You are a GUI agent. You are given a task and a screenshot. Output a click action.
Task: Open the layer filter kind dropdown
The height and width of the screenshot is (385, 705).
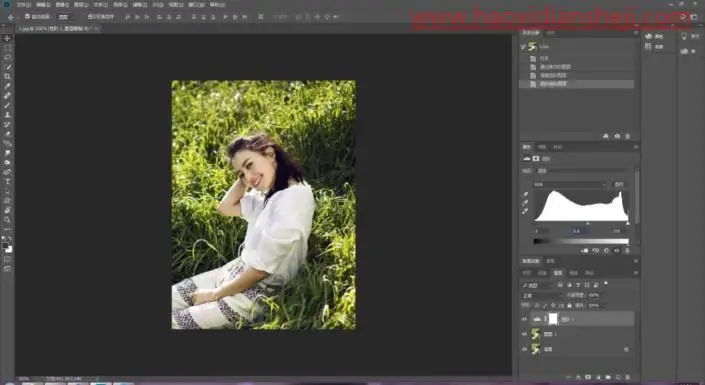click(537, 285)
